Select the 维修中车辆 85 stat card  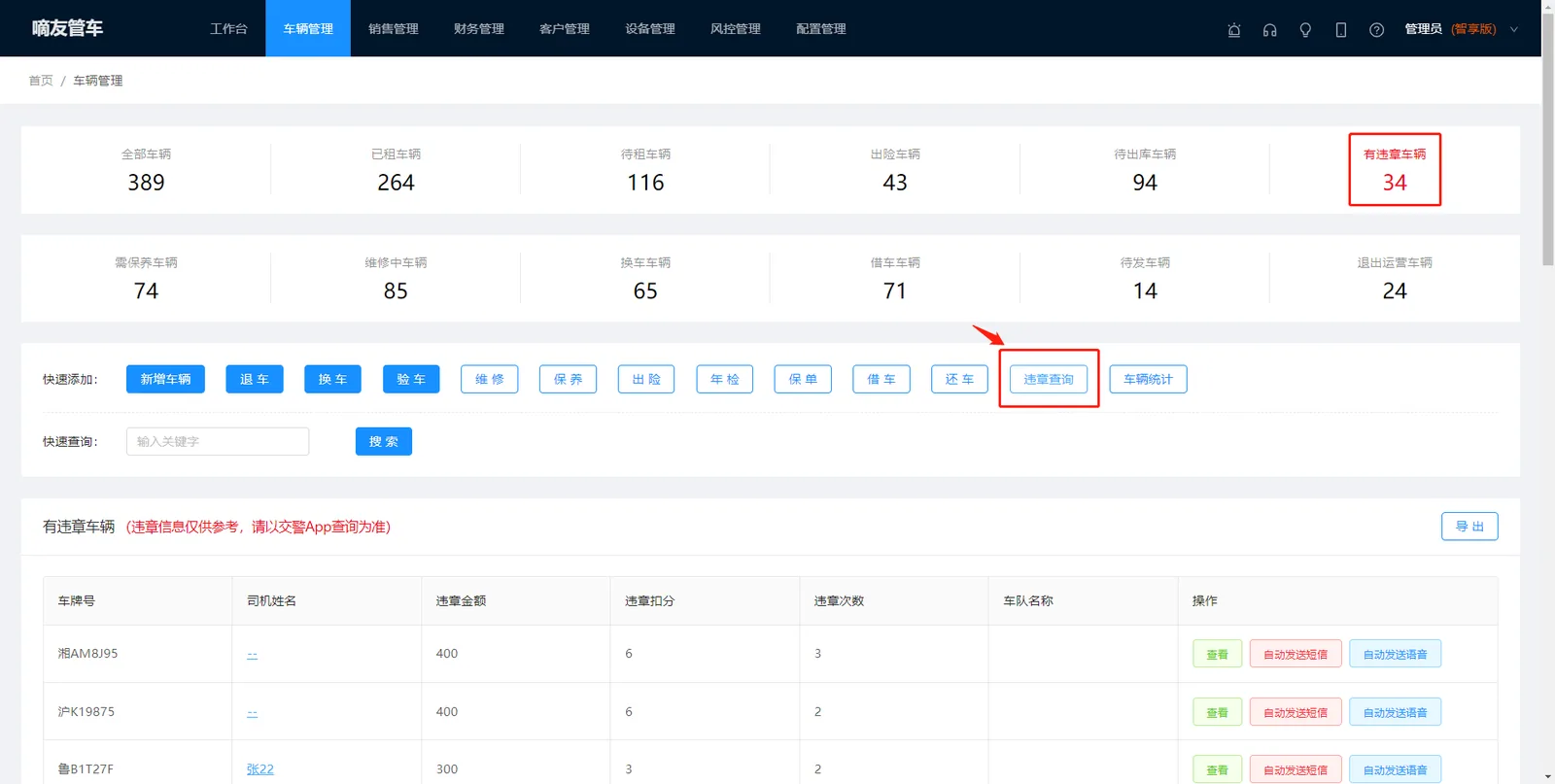tap(396, 279)
